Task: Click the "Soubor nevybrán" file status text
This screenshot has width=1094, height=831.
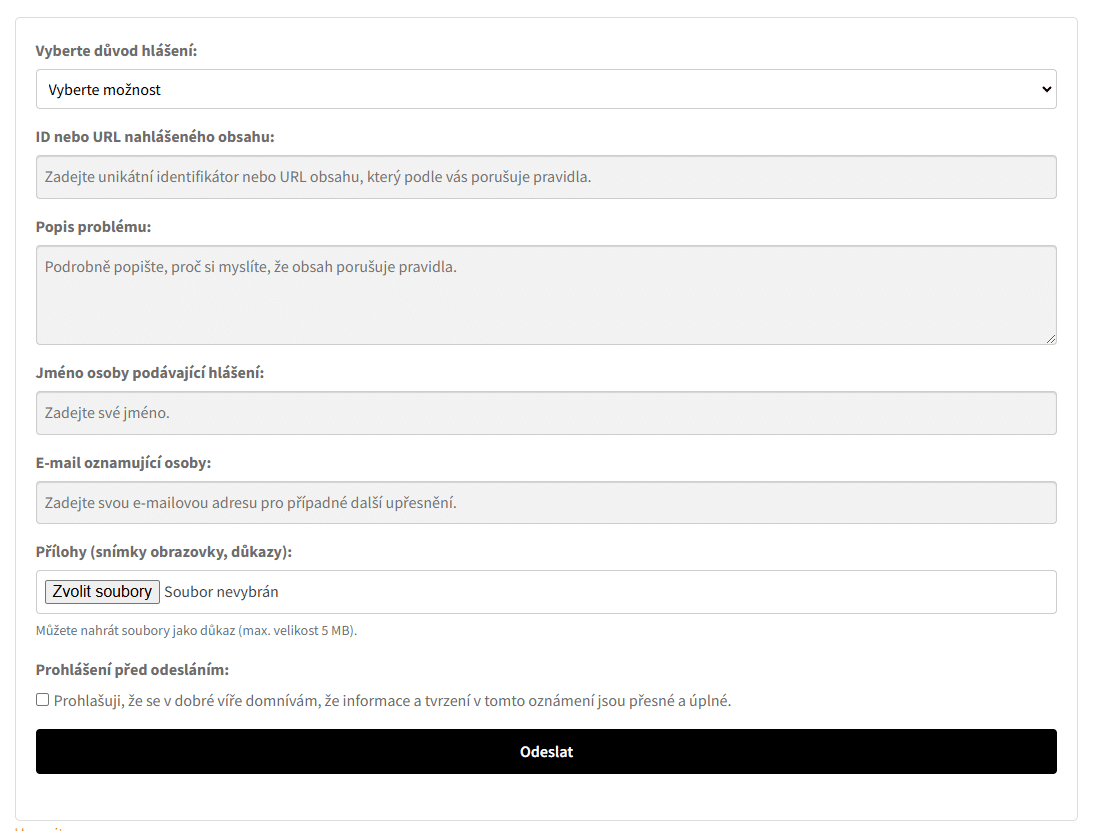Action: [x=221, y=592]
